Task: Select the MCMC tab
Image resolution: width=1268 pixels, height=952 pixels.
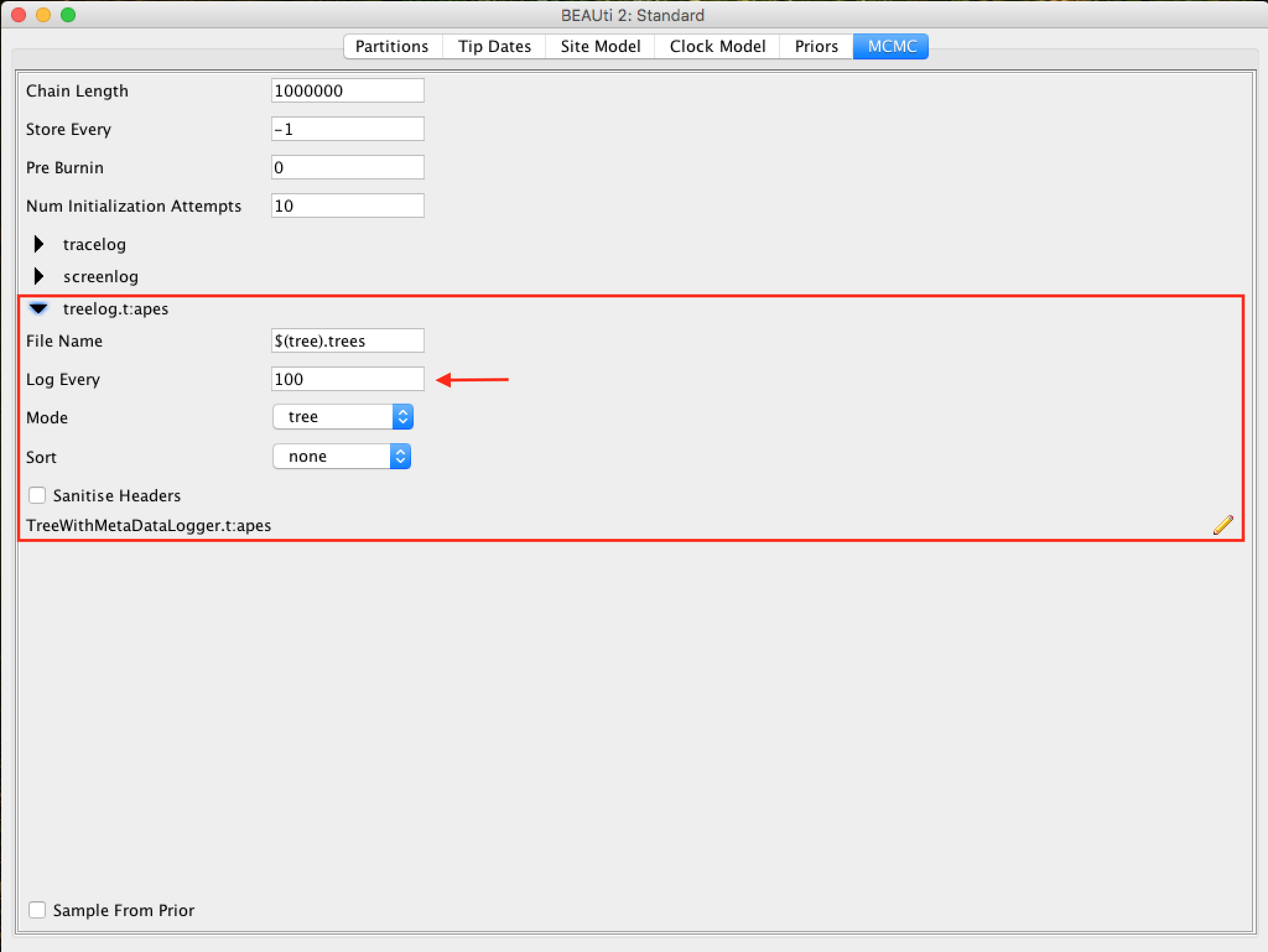Action: [891, 46]
